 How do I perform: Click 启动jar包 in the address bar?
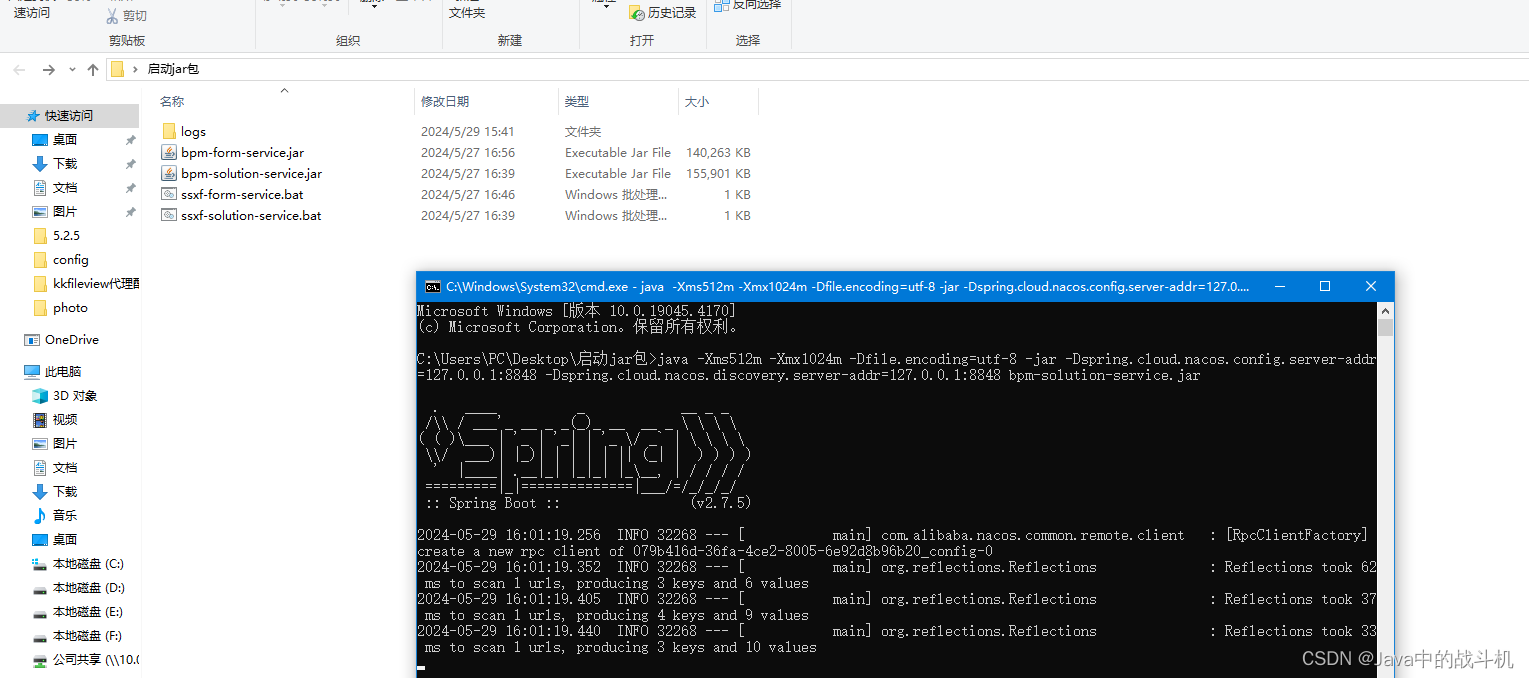(173, 70)
